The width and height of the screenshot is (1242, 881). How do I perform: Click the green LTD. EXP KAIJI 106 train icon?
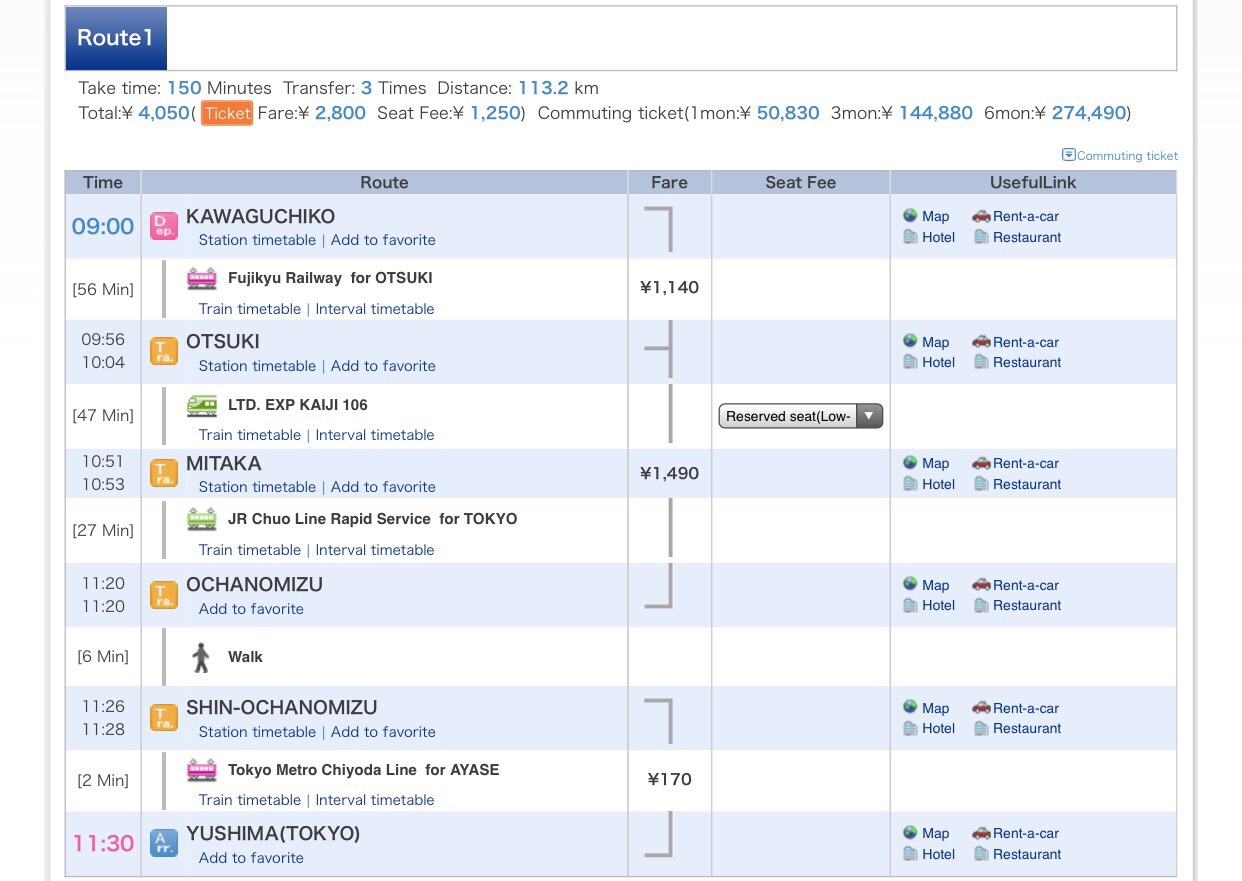[202, 405]
